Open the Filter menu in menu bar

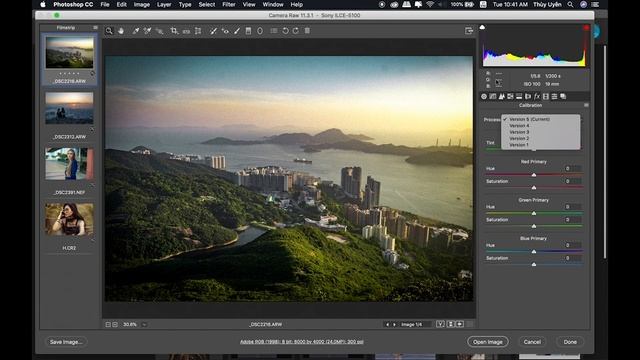(x=229, y=4)
